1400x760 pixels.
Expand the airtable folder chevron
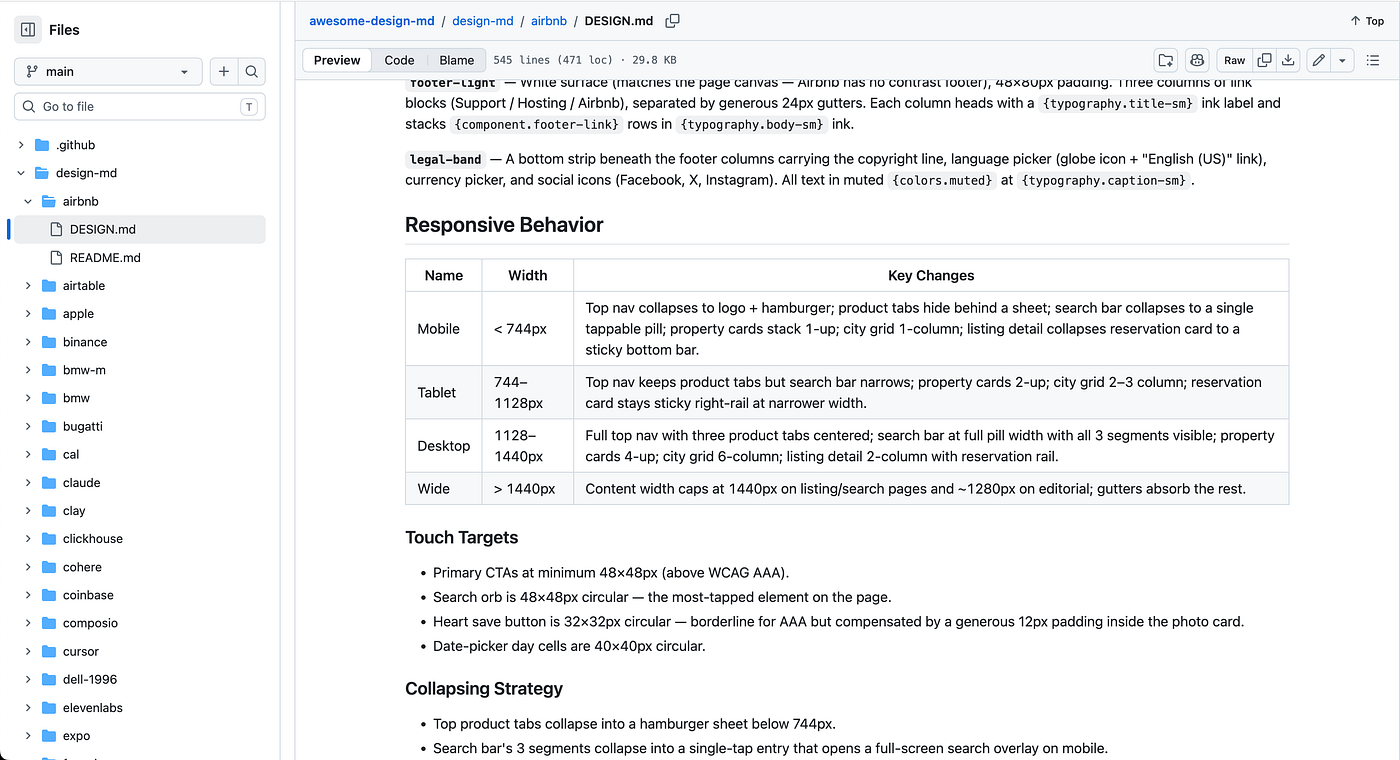pyautogui.click(x=28, y=286)
